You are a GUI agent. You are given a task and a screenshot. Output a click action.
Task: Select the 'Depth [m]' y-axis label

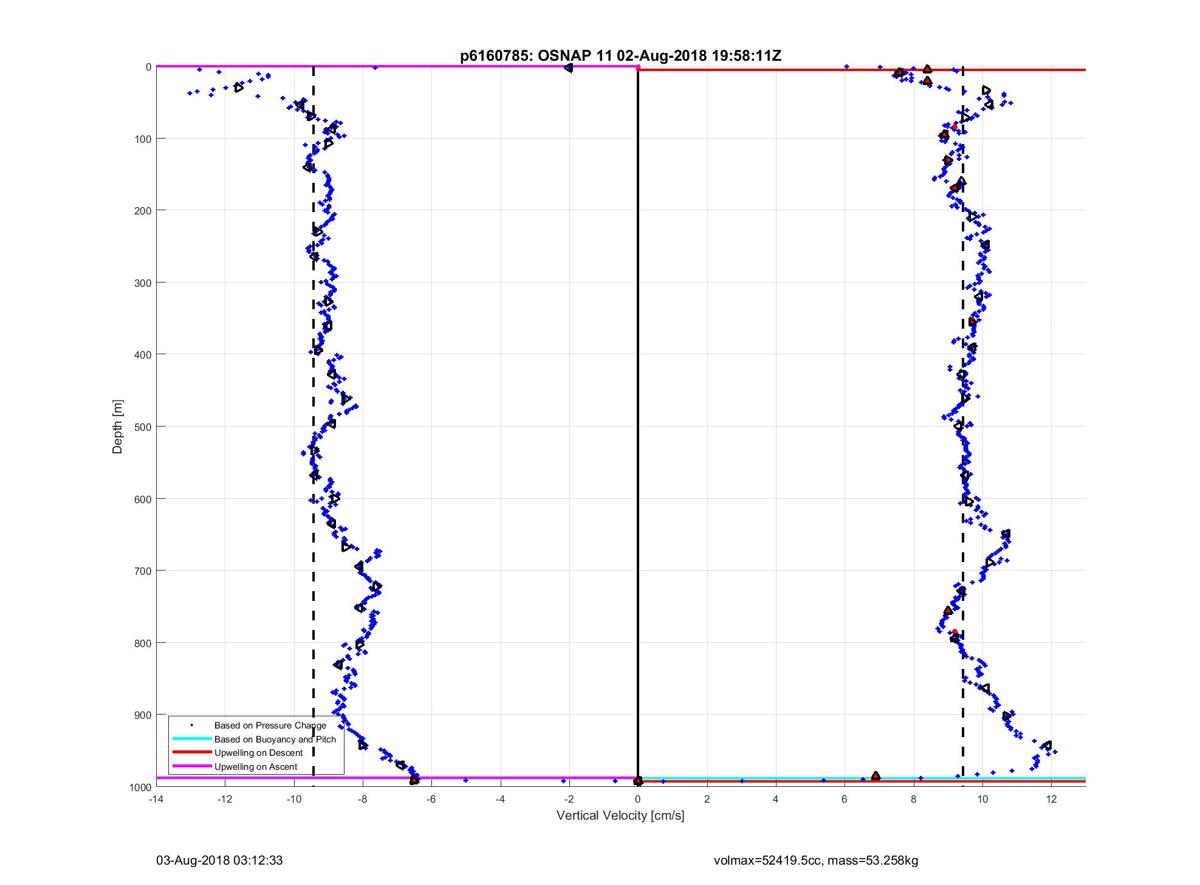[x=118, y=427]
